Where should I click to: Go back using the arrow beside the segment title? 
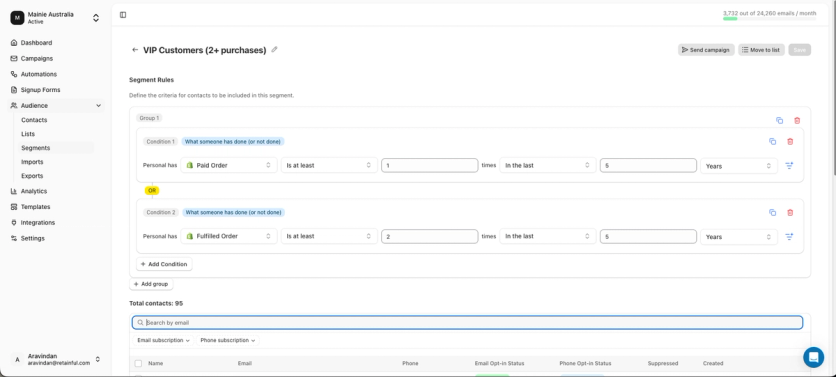pyautogui.click(x=135, y=50)
